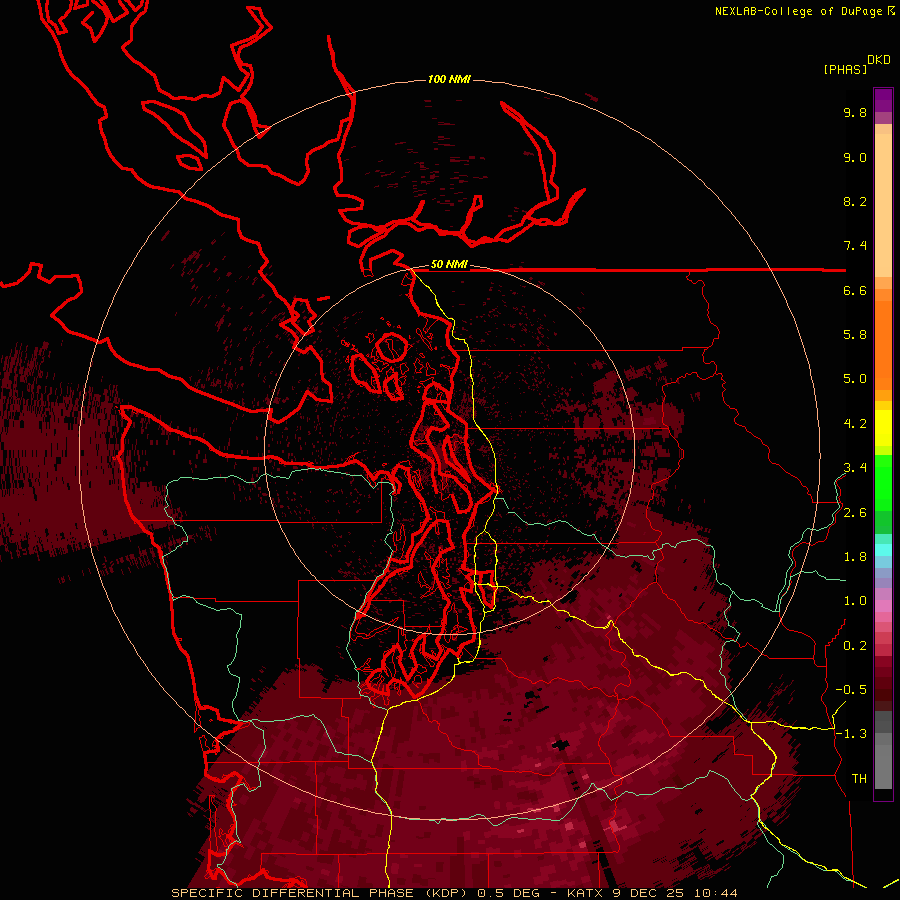Click the 8.2 scale value
This screenshot has height=900, width=900.
click(855, 201)
